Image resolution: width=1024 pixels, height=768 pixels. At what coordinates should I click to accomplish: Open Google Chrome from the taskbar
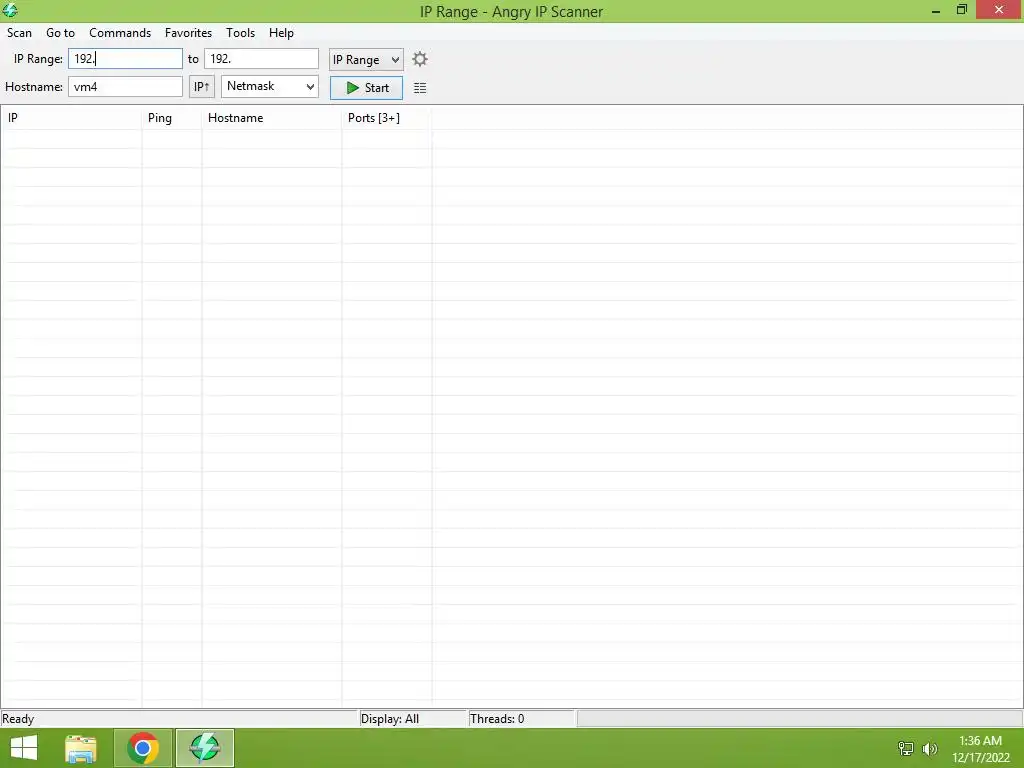(143, 748)
